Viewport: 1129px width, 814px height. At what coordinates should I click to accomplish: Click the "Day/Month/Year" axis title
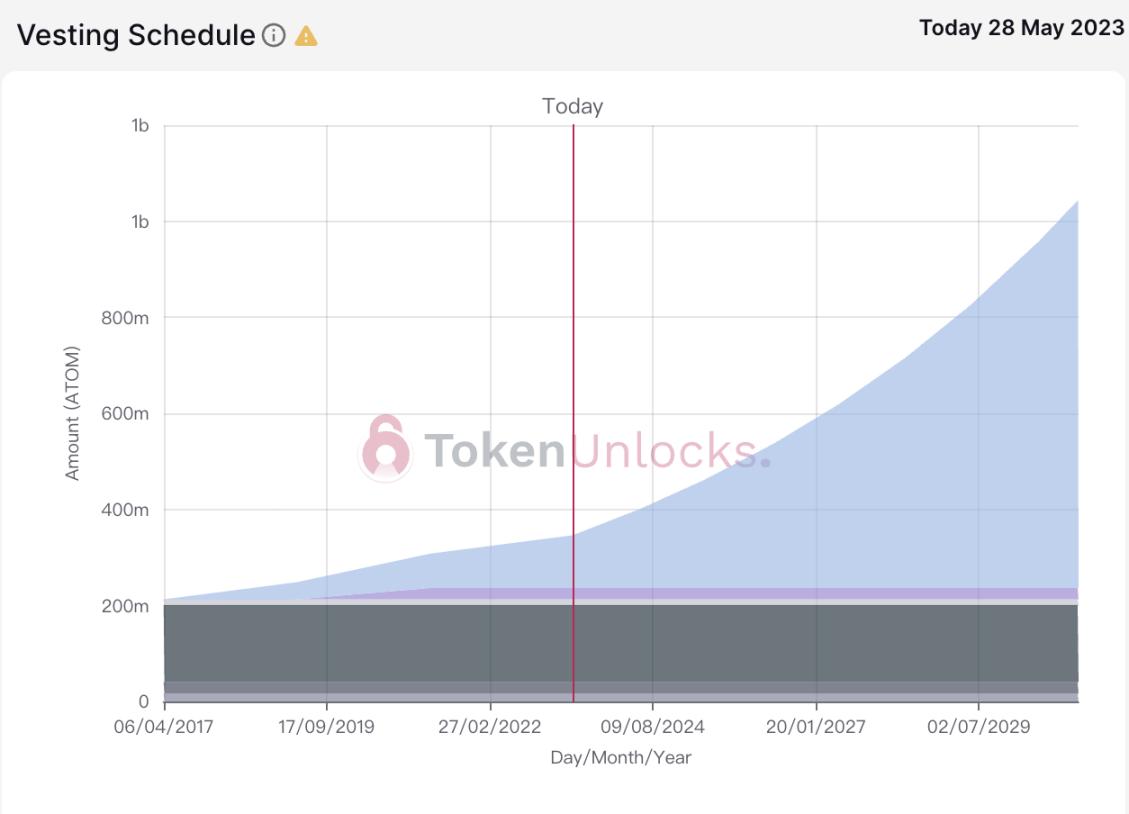pyautogui.click(x=620, y=757)
